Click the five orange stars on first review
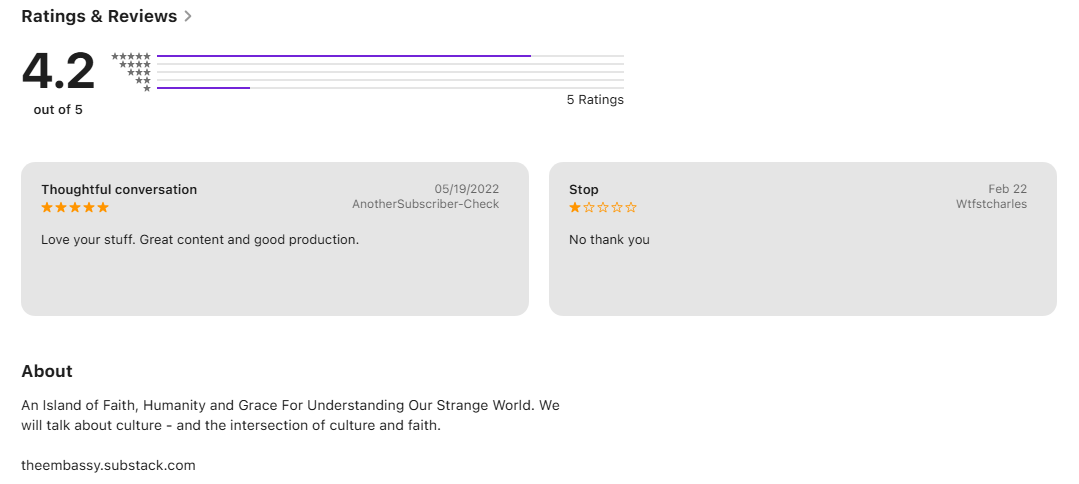The height and width of the screenshot is (484, 1079). point(75,207)
